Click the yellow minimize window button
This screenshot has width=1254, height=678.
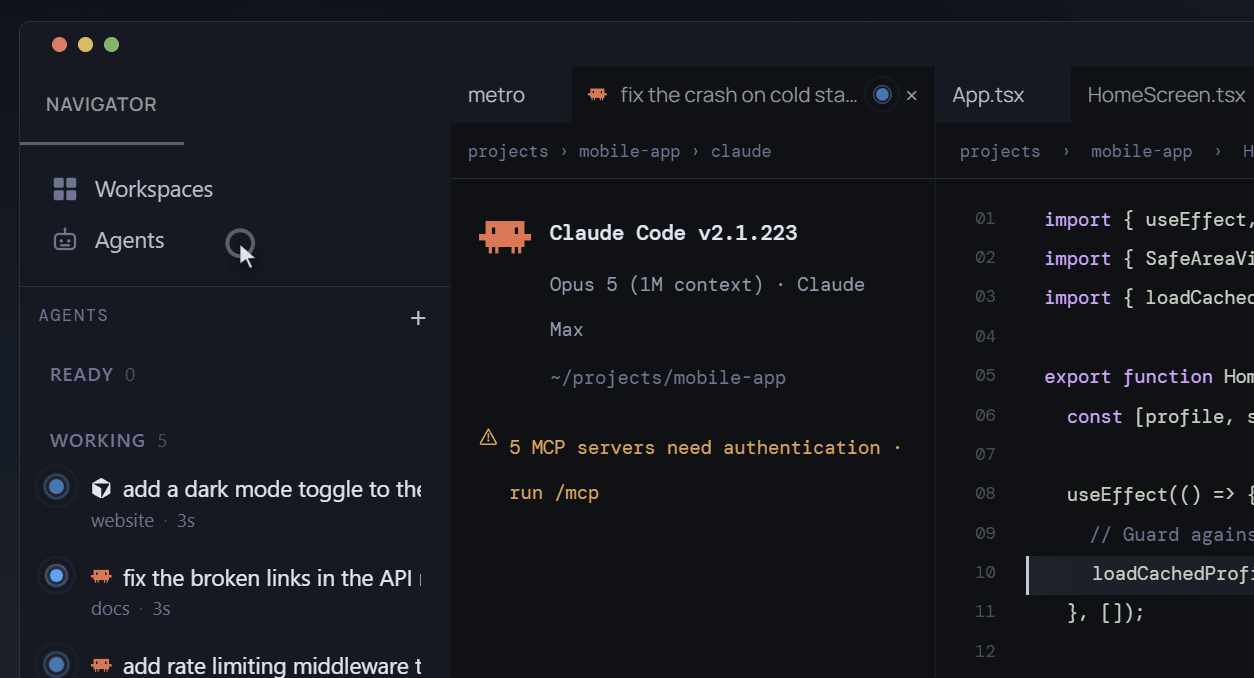pos(85,44)
